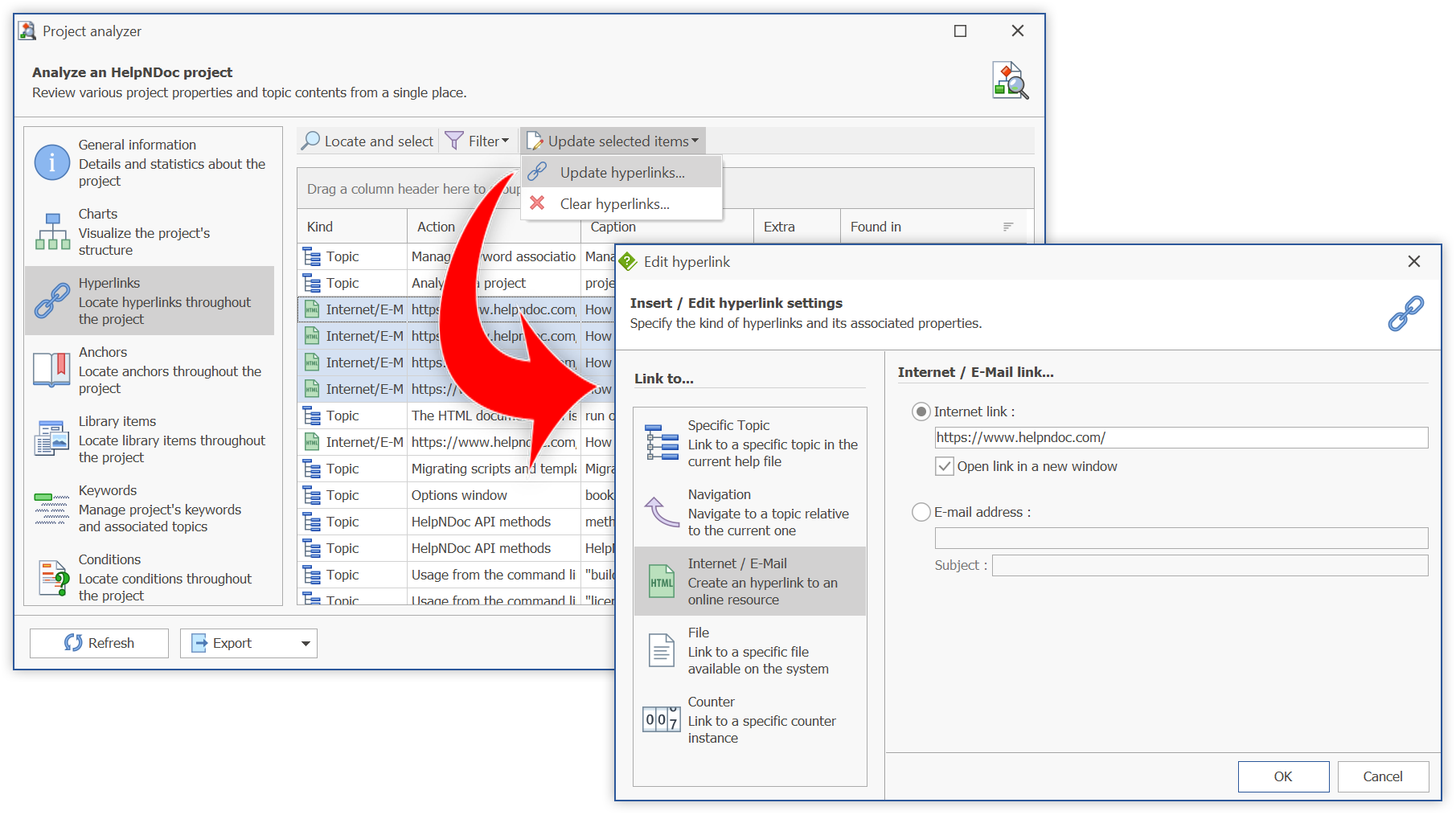The width and height of the screenshot is (1456, 815).
Task: Choose the Specific Topic link type icon
Action: [x=662, y=443]
